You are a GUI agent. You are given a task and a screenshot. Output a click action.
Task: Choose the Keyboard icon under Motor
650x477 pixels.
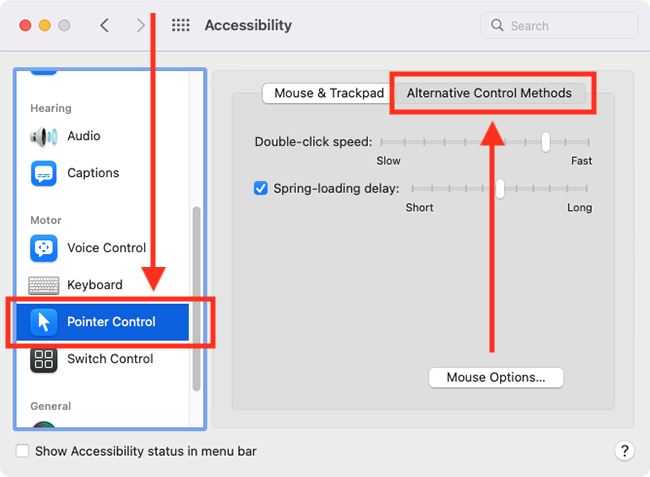click(x=44, y=285)
